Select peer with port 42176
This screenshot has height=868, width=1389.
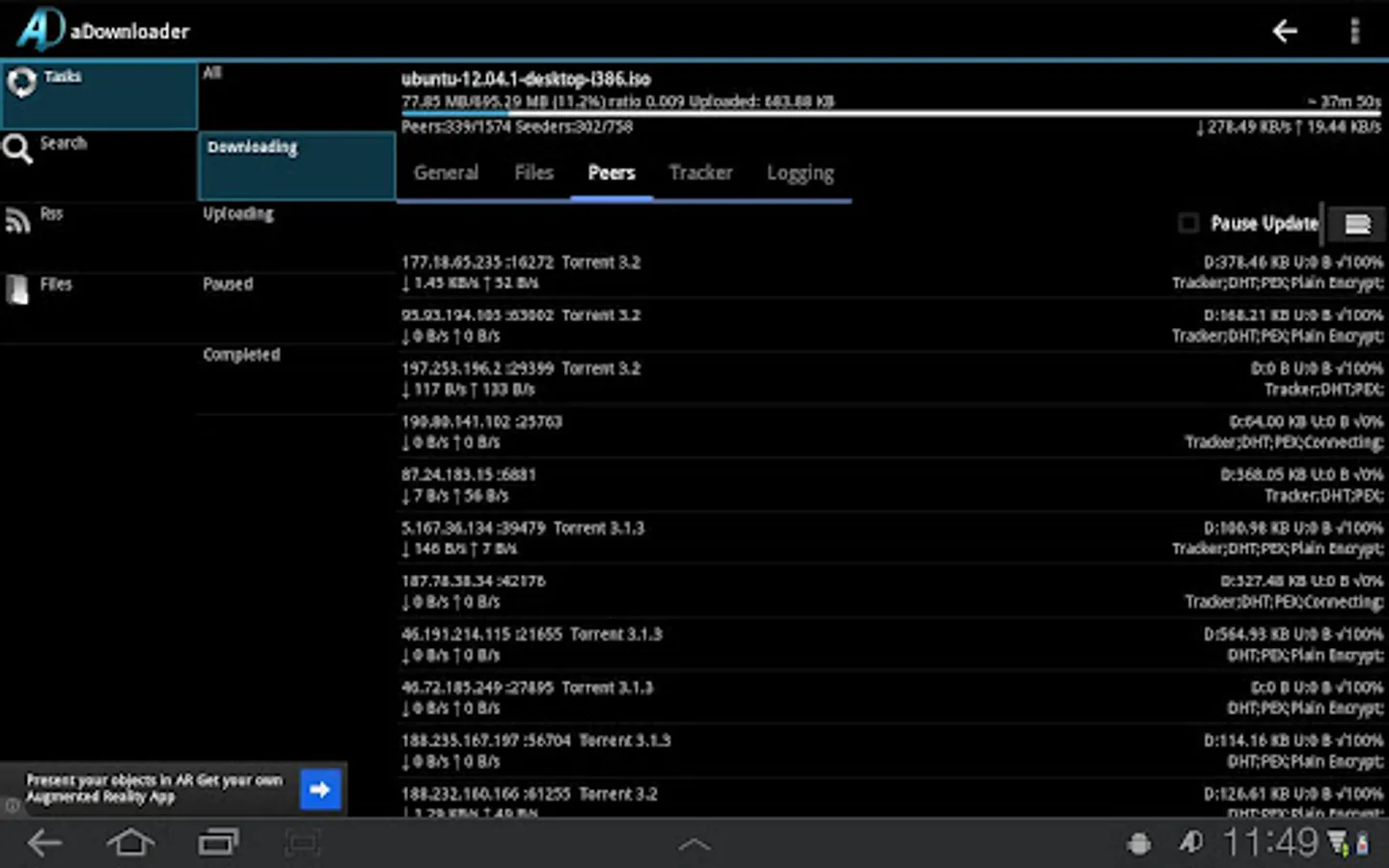click(x=892, y=591)
